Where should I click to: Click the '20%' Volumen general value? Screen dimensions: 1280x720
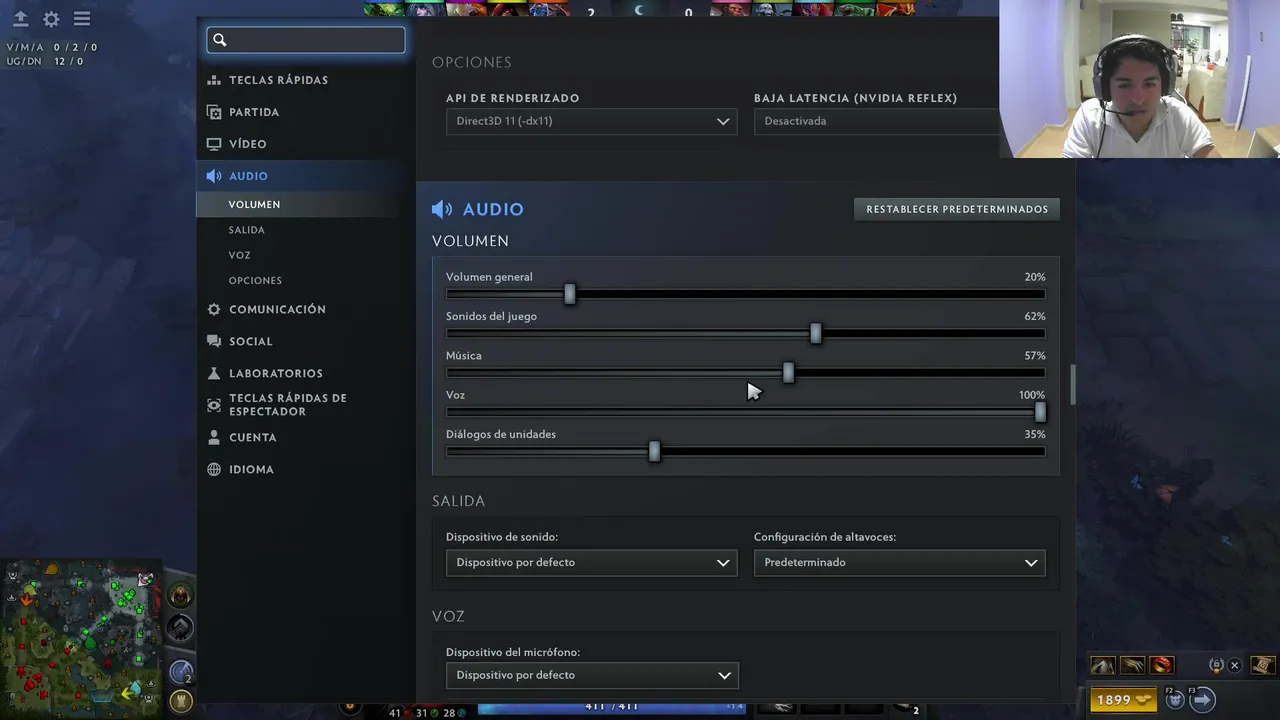click(1035, 277)
